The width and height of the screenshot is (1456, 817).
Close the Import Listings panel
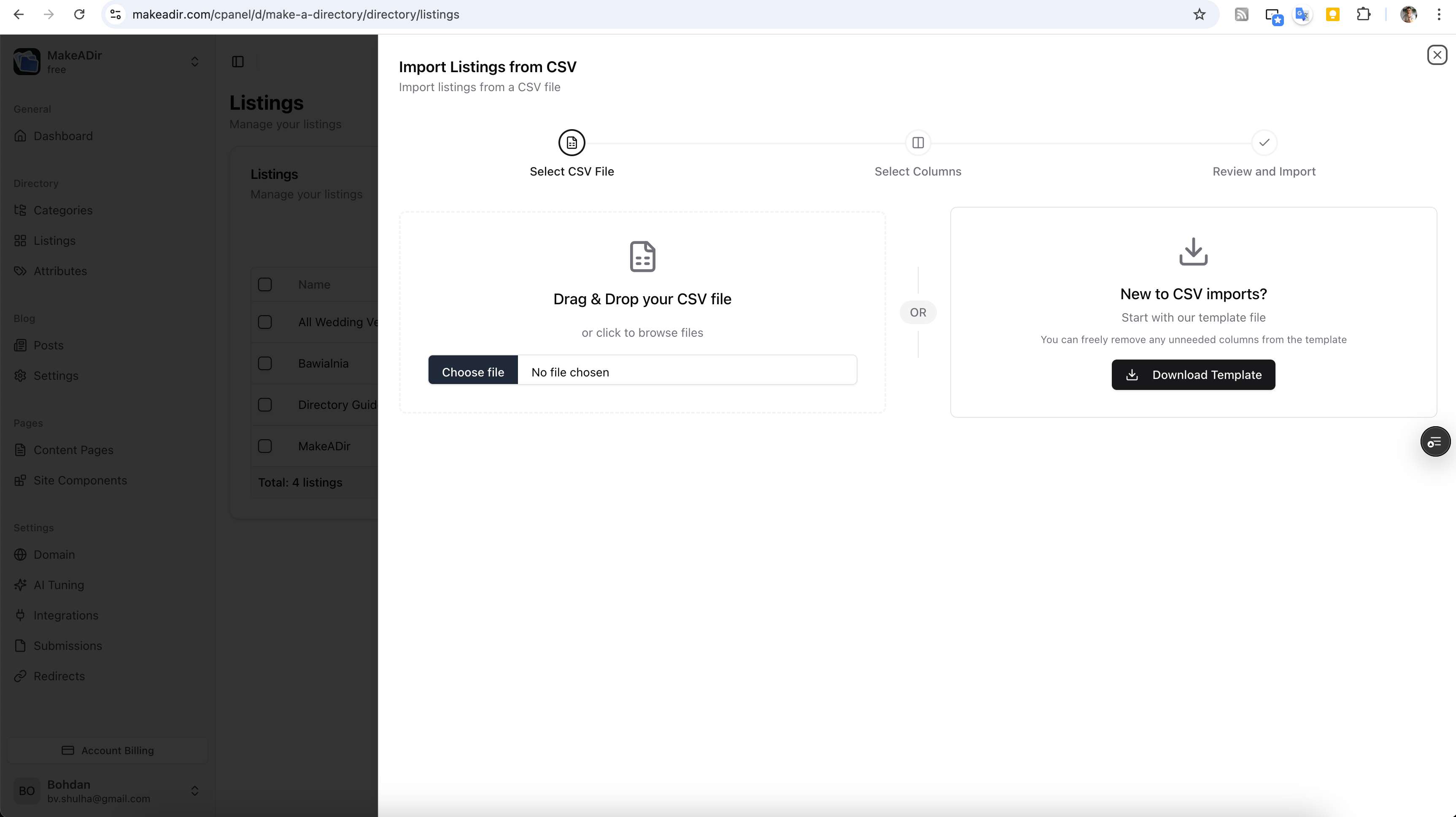(x=1436, y=55)
